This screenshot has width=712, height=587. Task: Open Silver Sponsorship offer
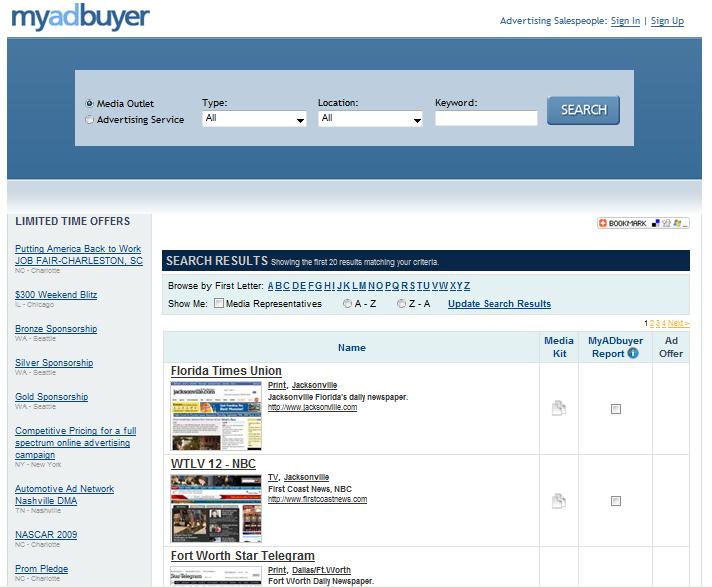[54, 363]
